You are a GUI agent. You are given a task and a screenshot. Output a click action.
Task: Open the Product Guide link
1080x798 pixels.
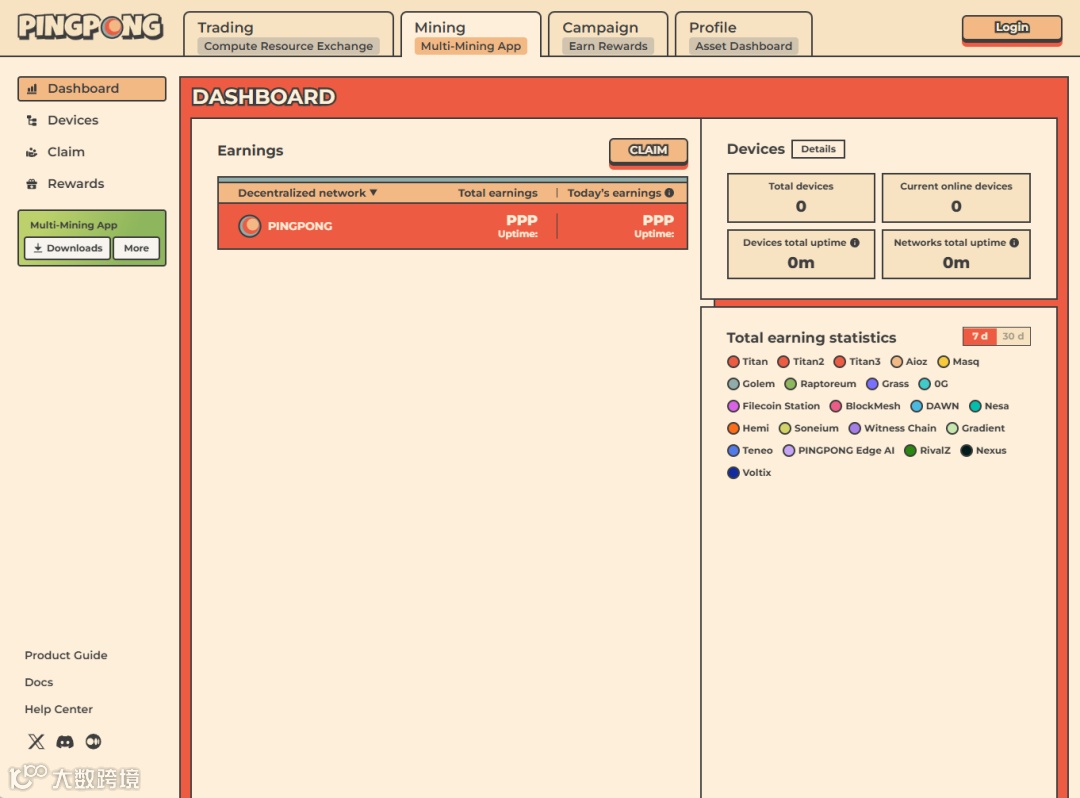coord(66,655)
